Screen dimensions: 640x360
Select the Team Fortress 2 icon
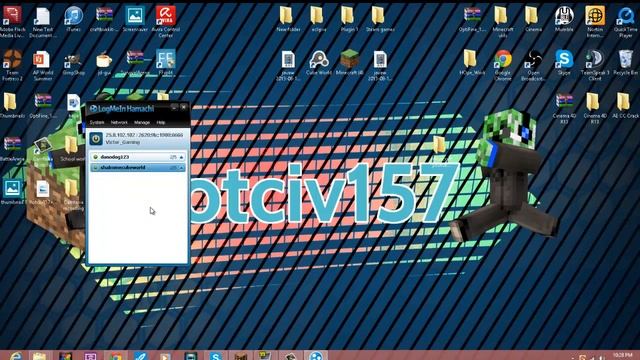(x=12, y=65)
